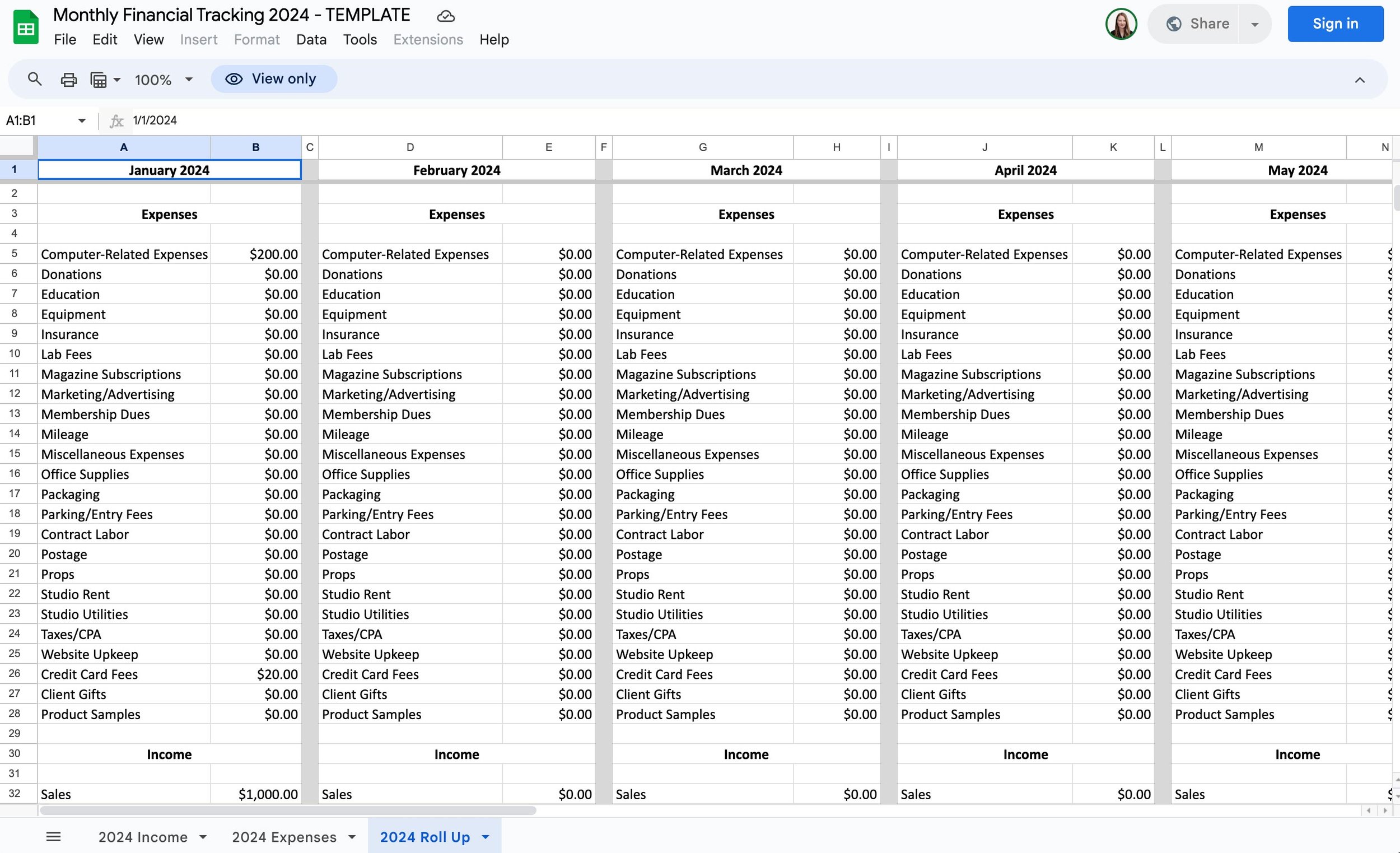
Task: Select column D header
Action: 410,147
